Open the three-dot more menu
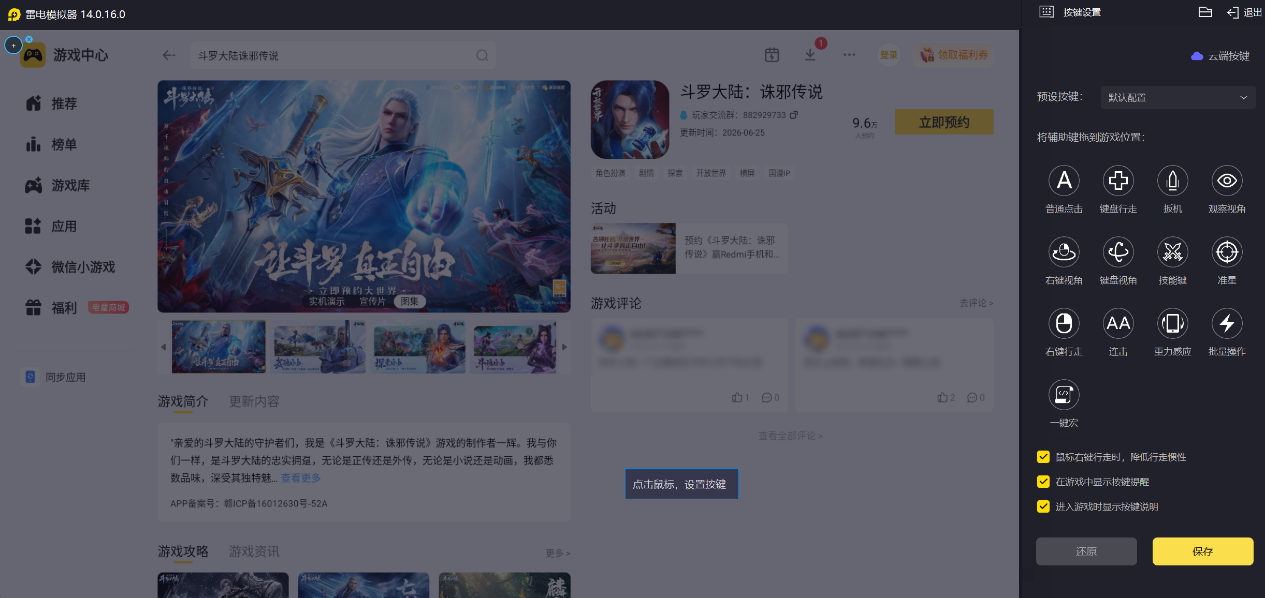 pos(849,55)
